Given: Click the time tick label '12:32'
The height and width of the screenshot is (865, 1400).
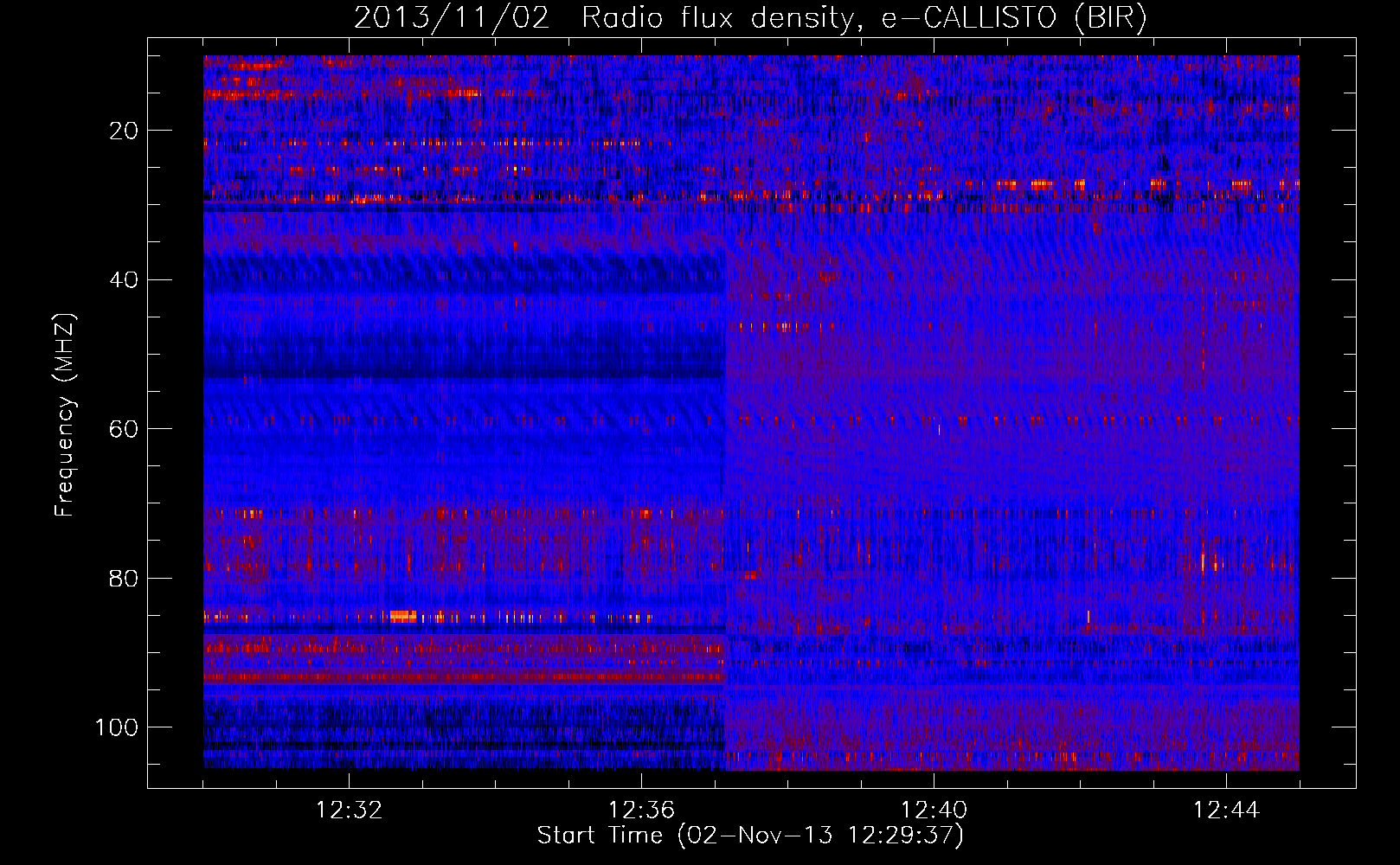Looking at the screenshot, I should tap(349, 811).
